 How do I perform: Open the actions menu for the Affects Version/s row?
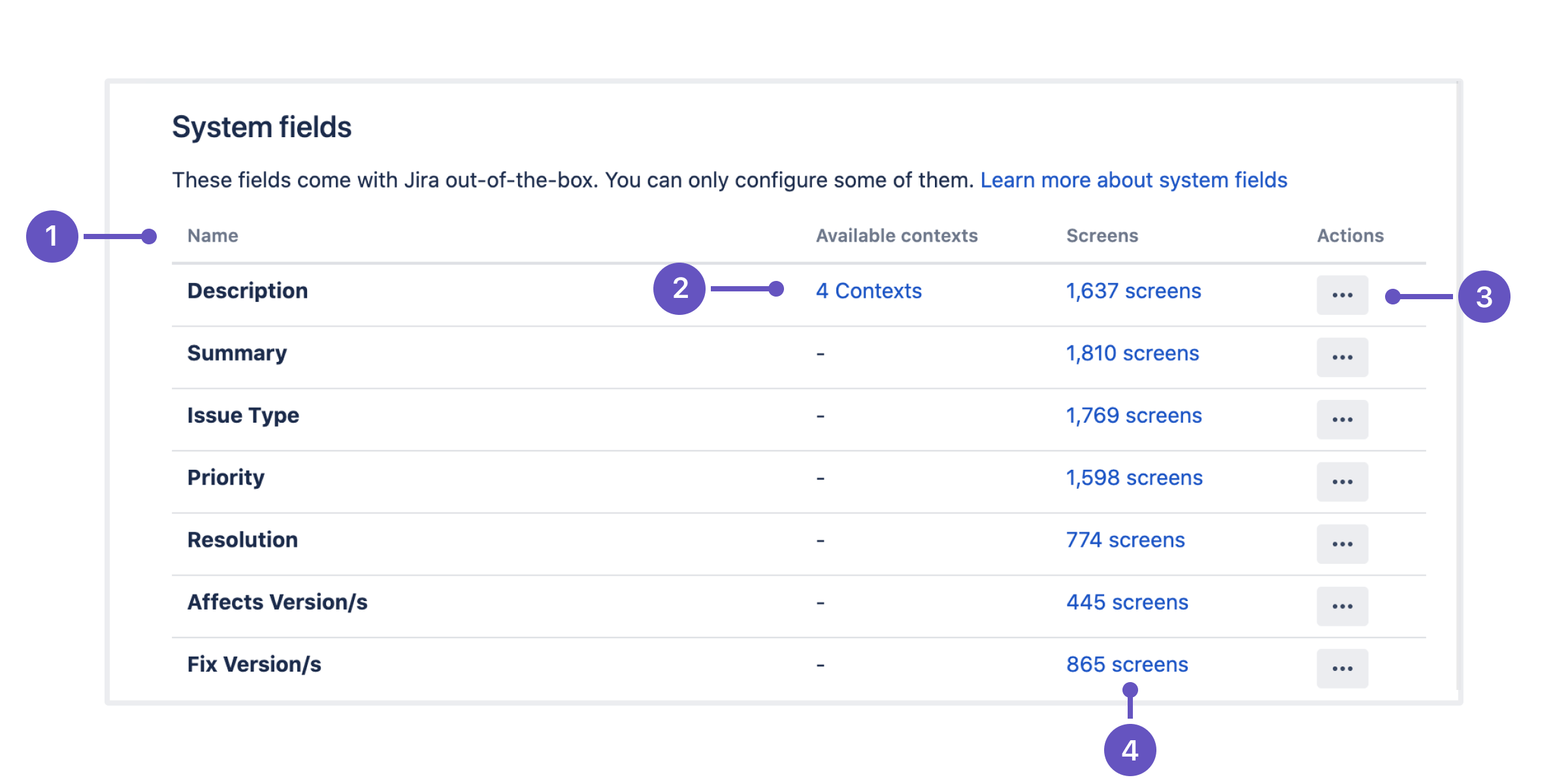tap(1342, 606)
